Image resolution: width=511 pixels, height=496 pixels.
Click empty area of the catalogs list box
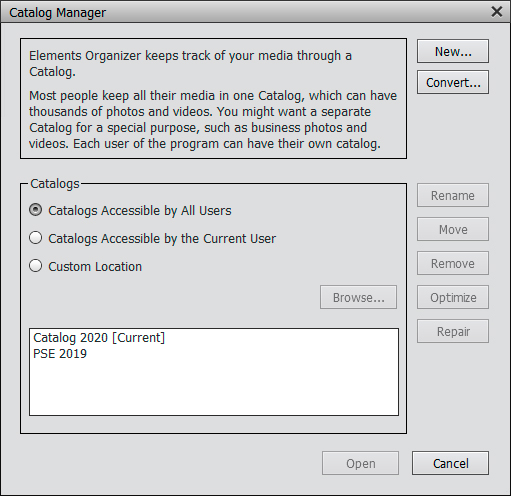click(213, 388)
